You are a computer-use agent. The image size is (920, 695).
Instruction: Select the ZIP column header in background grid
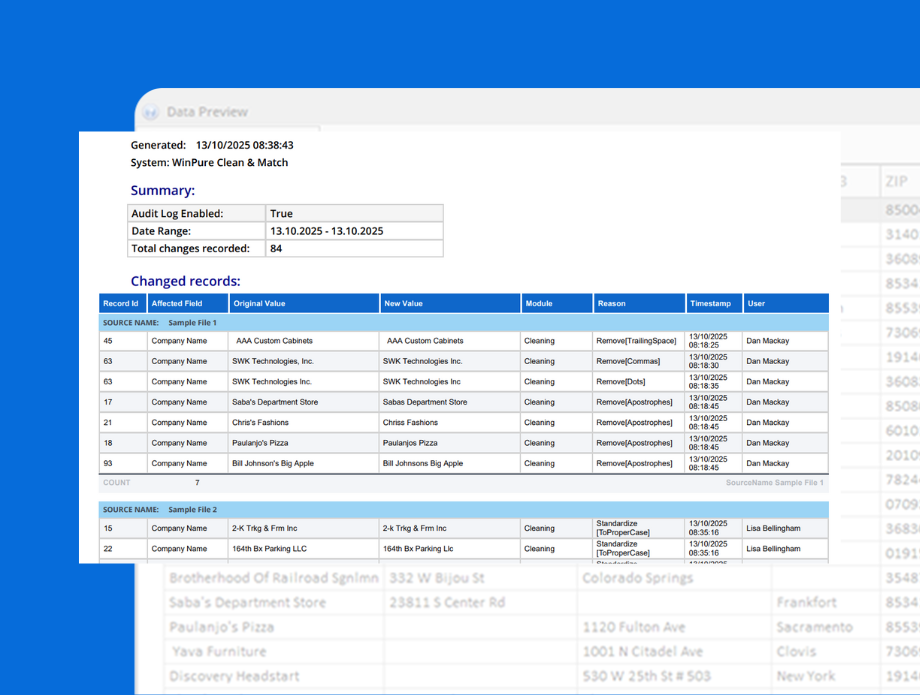tap(896, 182)
